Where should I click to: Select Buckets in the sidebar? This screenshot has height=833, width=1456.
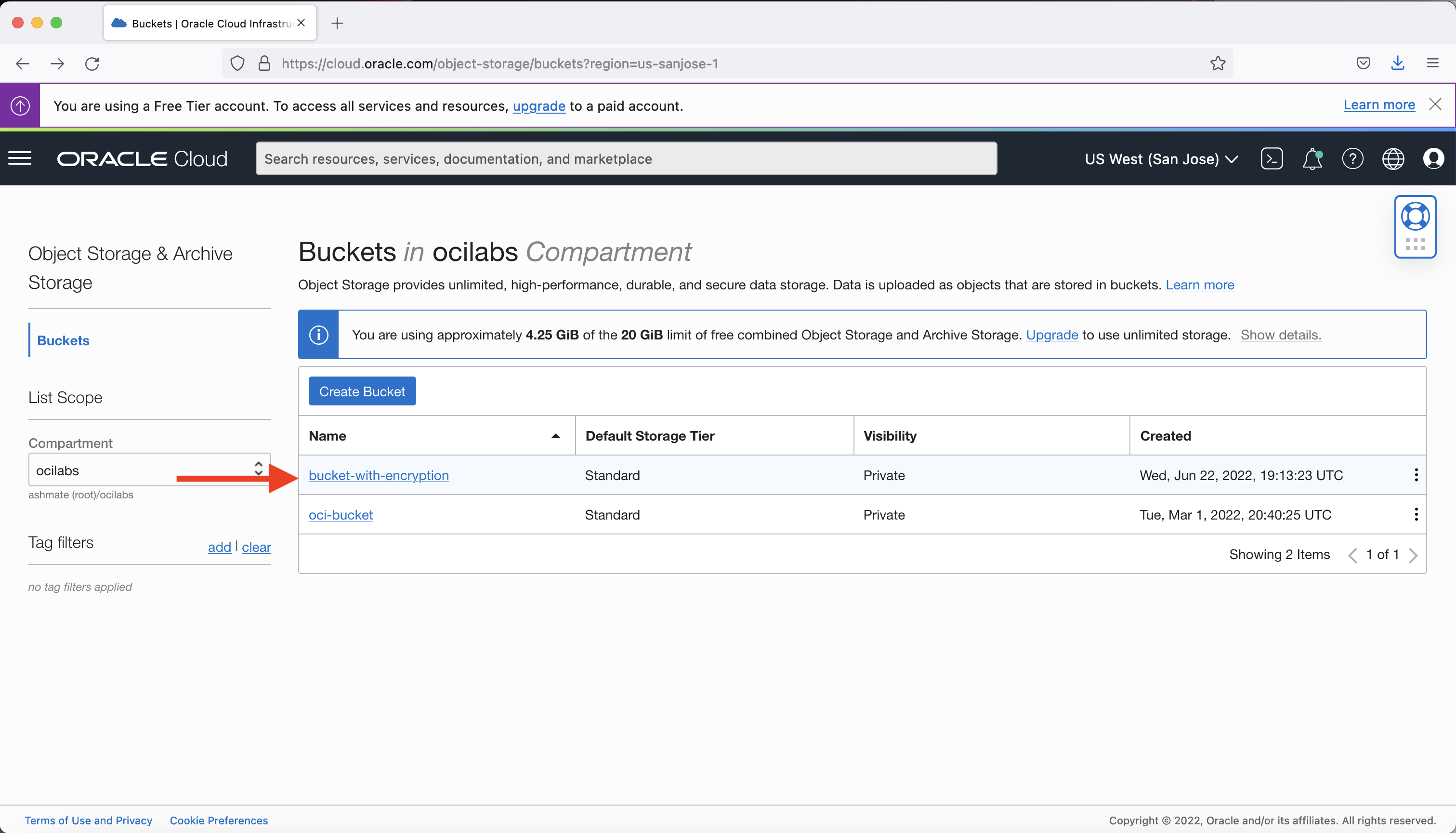(x=63, y=340)
